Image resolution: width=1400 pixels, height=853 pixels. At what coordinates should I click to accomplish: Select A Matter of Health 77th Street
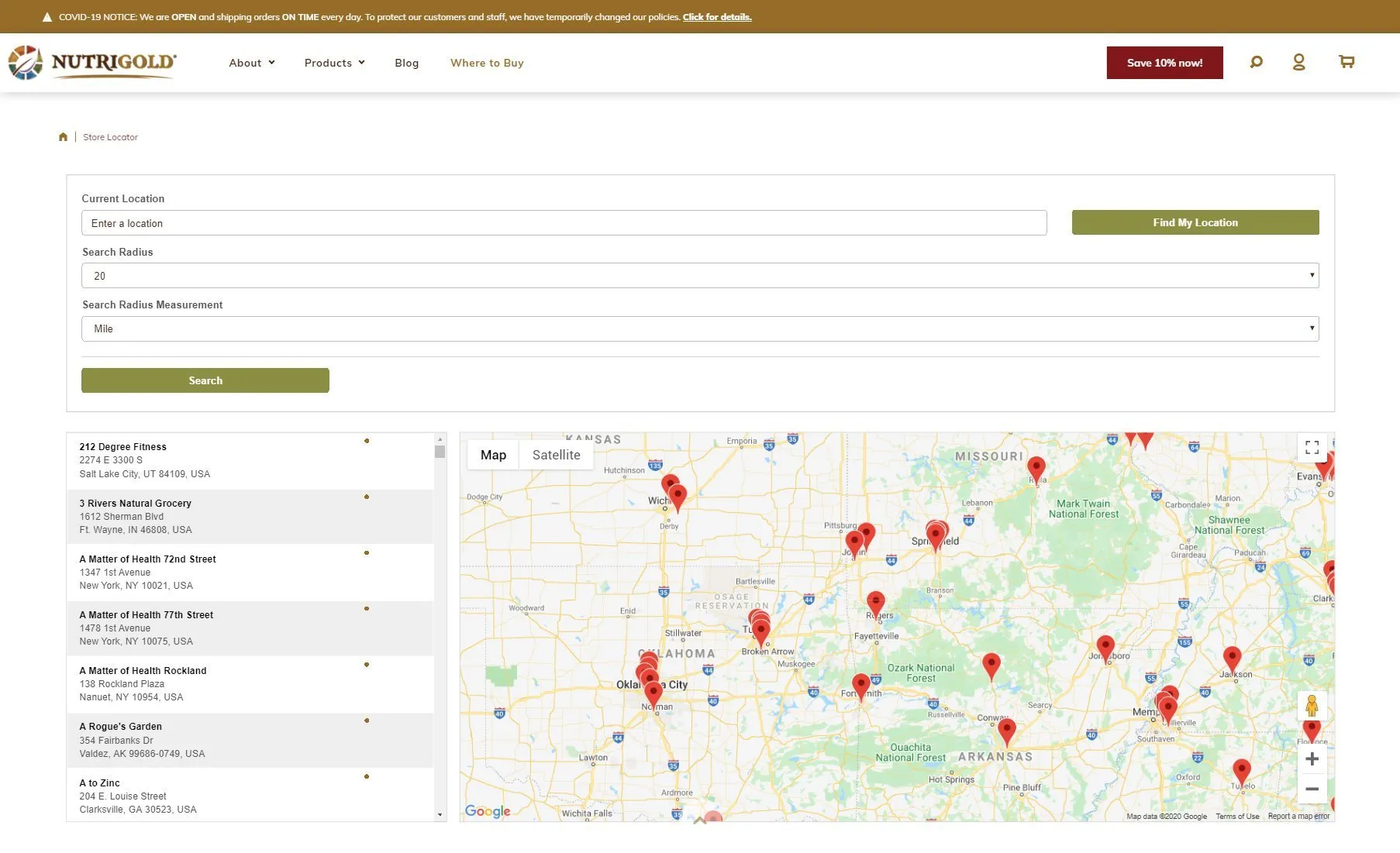tap(250, 628)
